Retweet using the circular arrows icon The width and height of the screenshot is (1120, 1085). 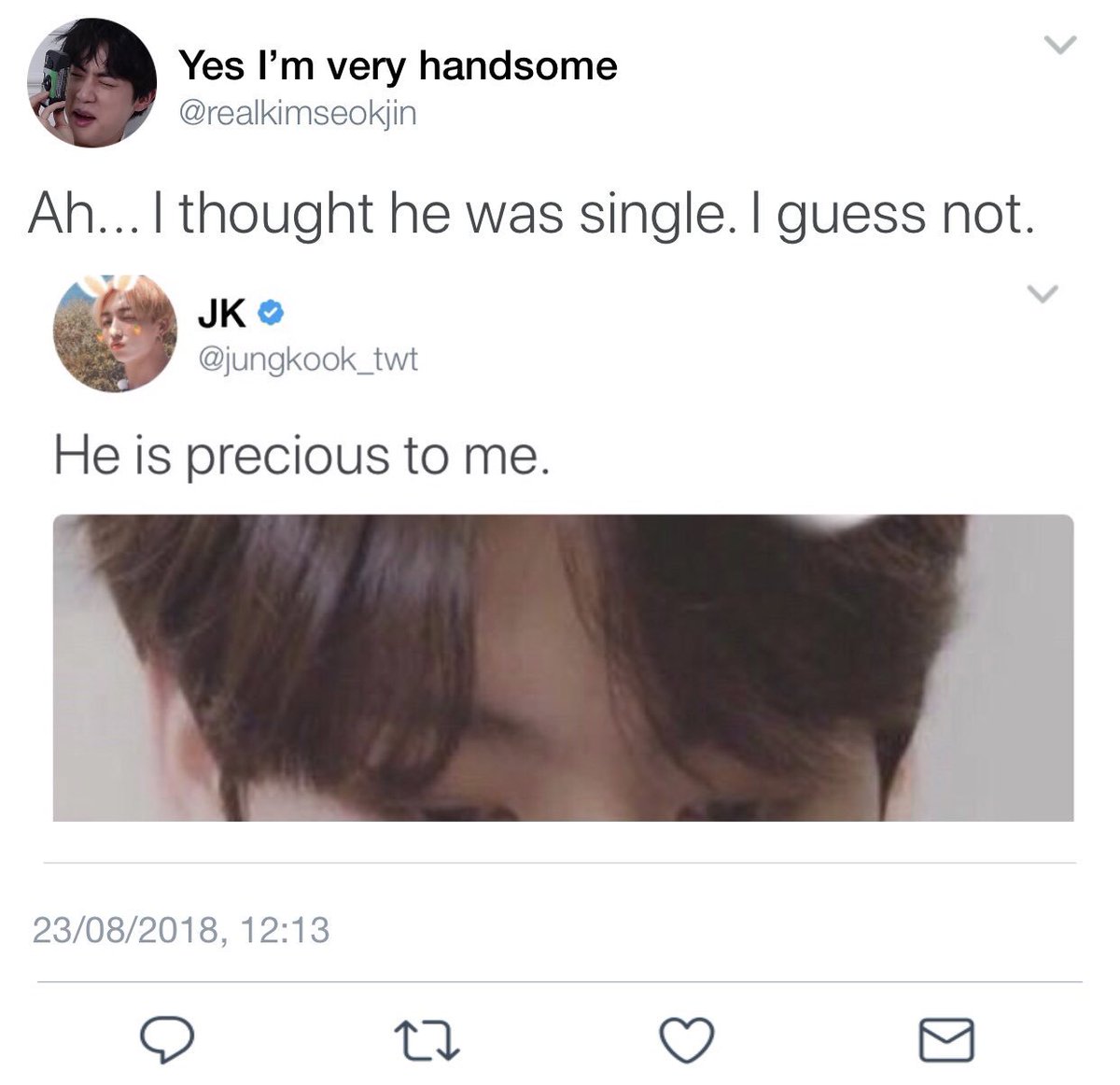427,1039
